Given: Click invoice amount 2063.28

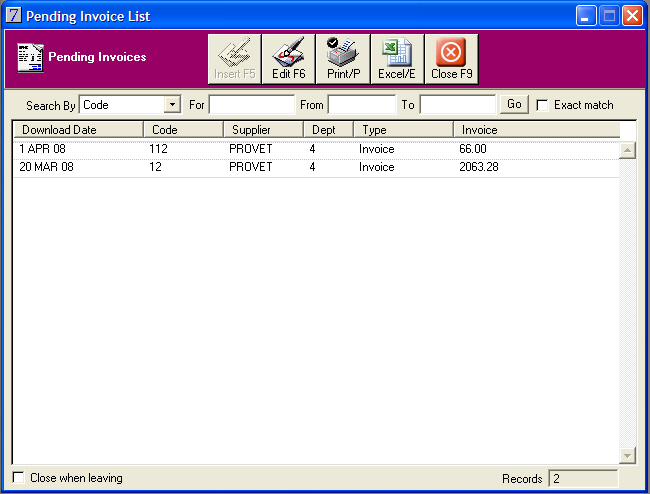Looking at the screenshot, I should 479,167.
